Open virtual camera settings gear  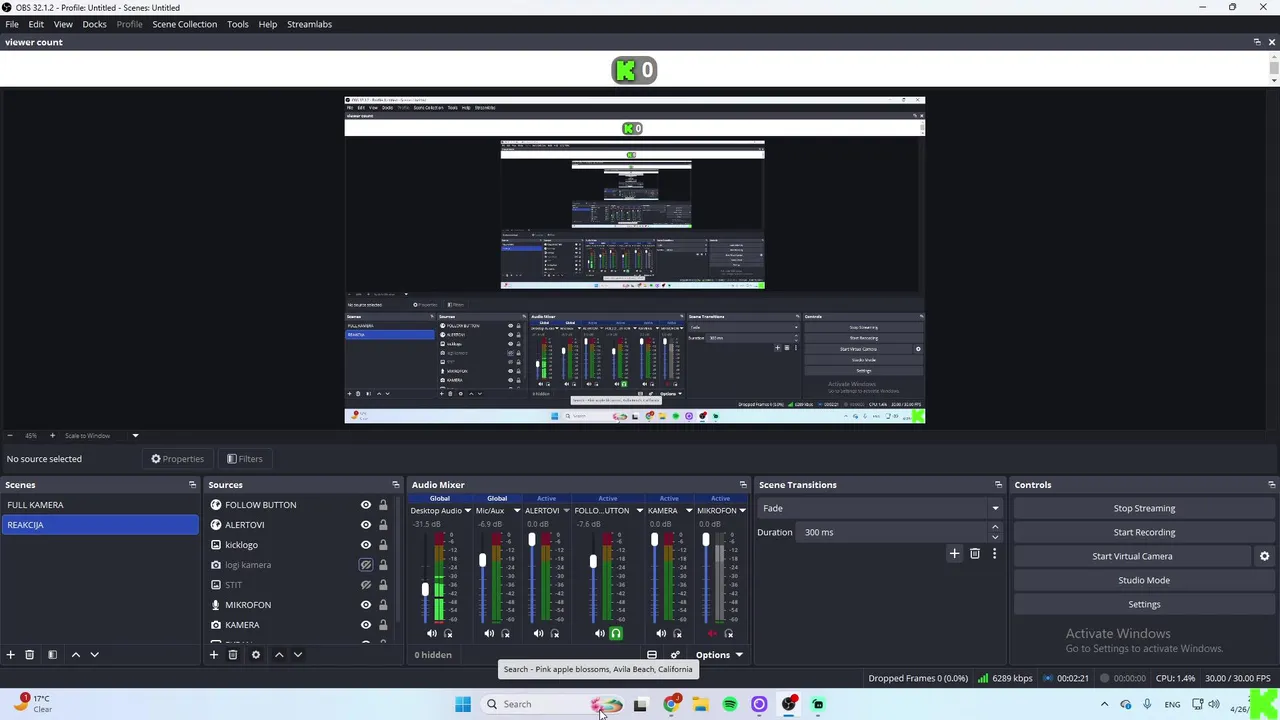tap(1264, 556)
